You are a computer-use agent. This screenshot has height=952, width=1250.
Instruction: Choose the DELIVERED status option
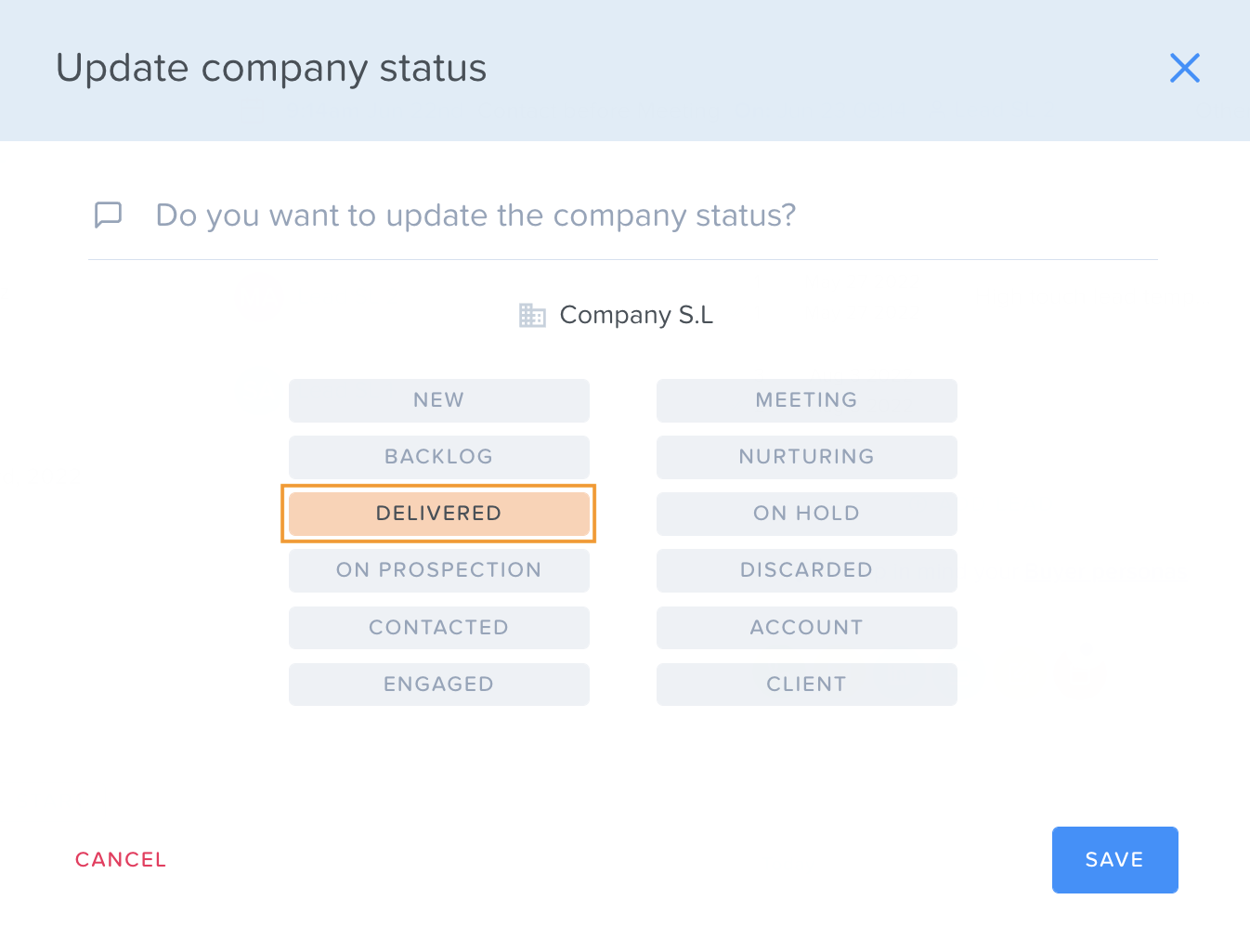pos(438,514)
